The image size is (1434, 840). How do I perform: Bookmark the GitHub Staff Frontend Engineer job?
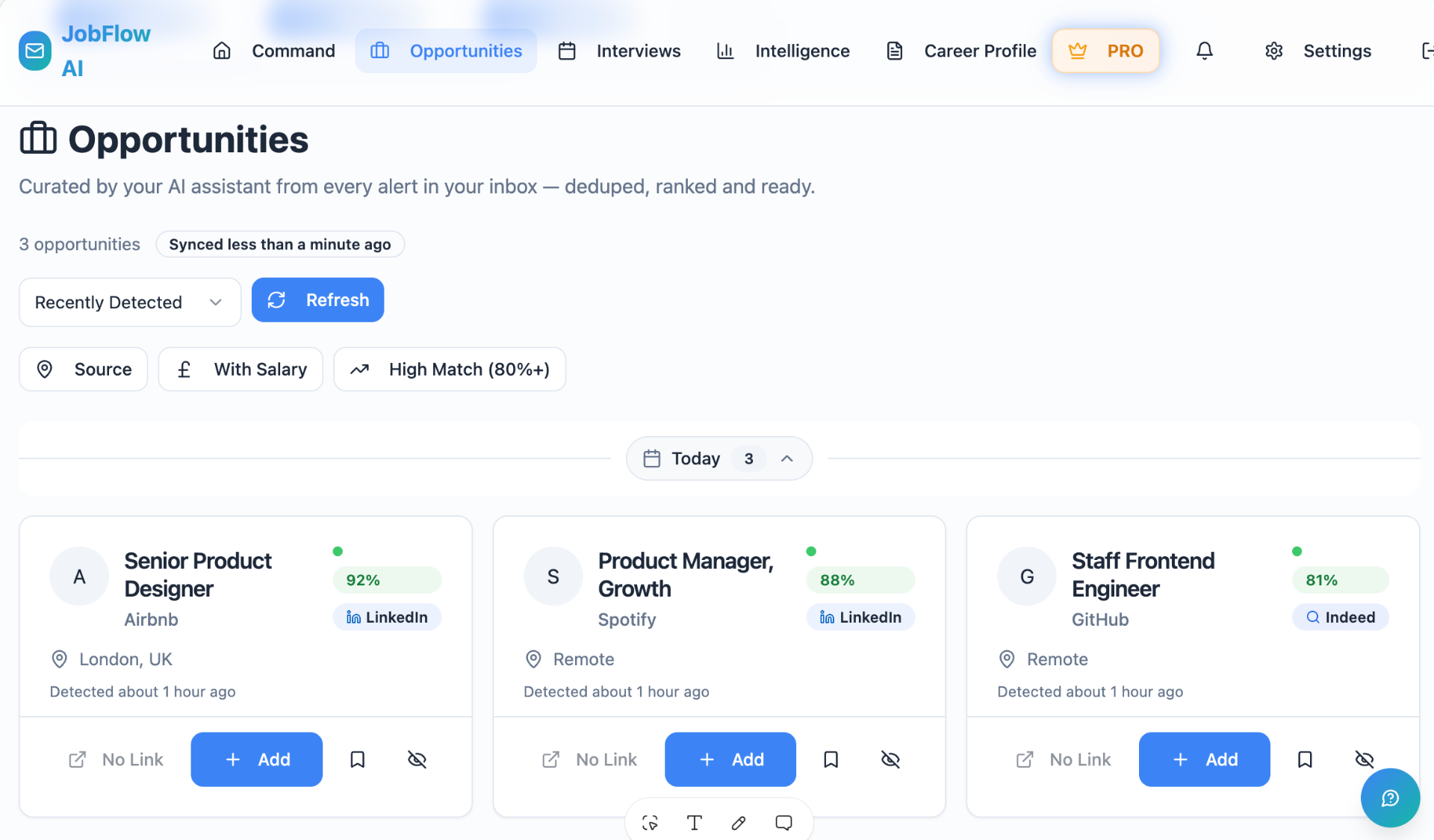pos(1305,759)
